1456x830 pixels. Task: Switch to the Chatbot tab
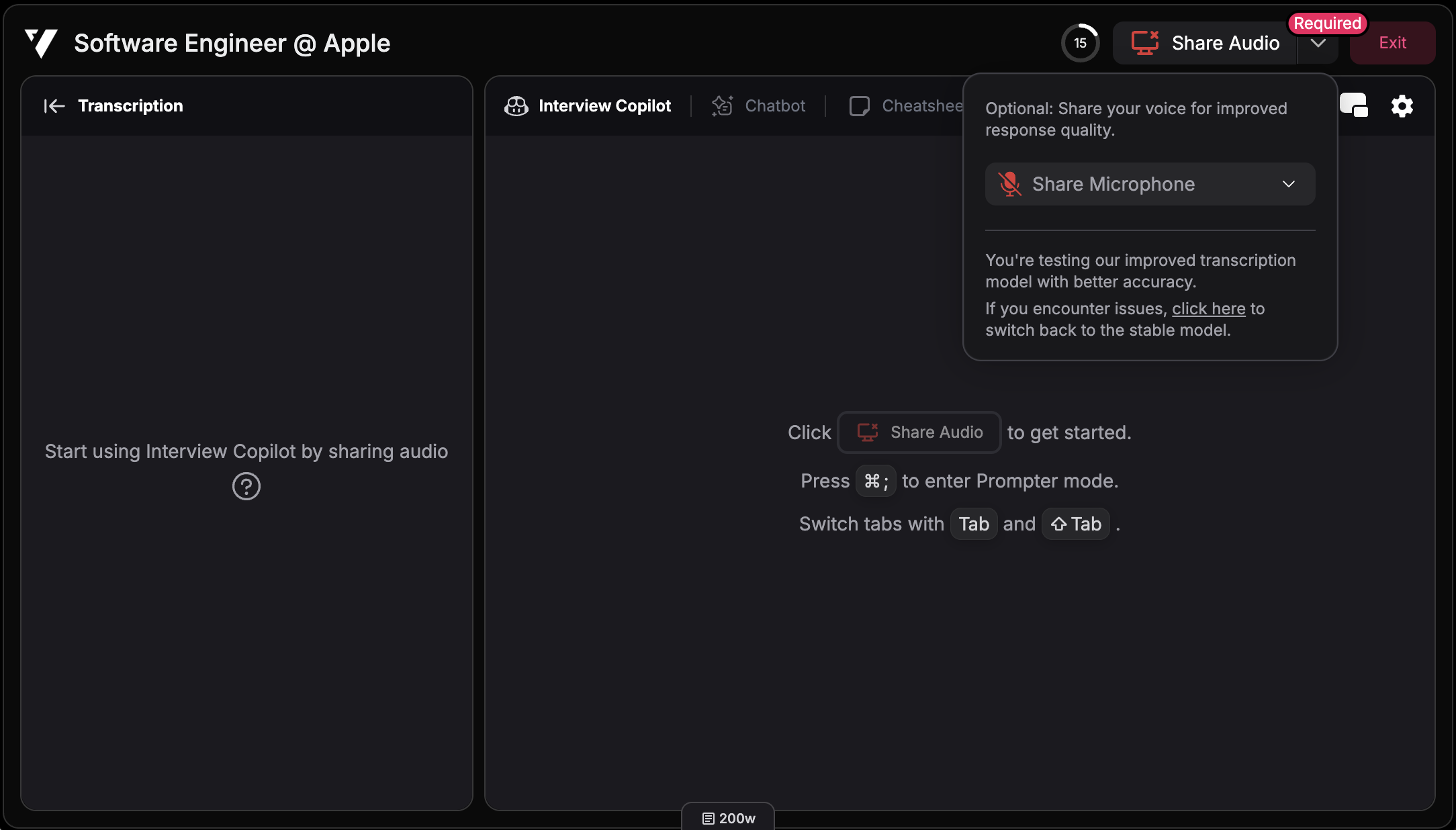pos(774,106)
